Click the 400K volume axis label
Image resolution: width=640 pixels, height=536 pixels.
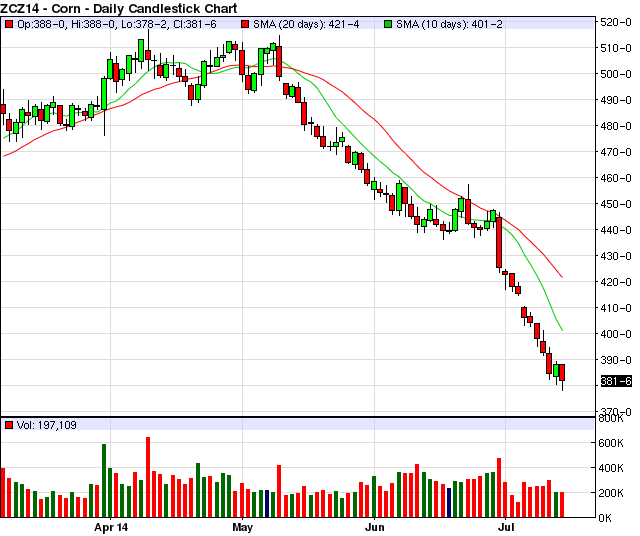point(611,468)
